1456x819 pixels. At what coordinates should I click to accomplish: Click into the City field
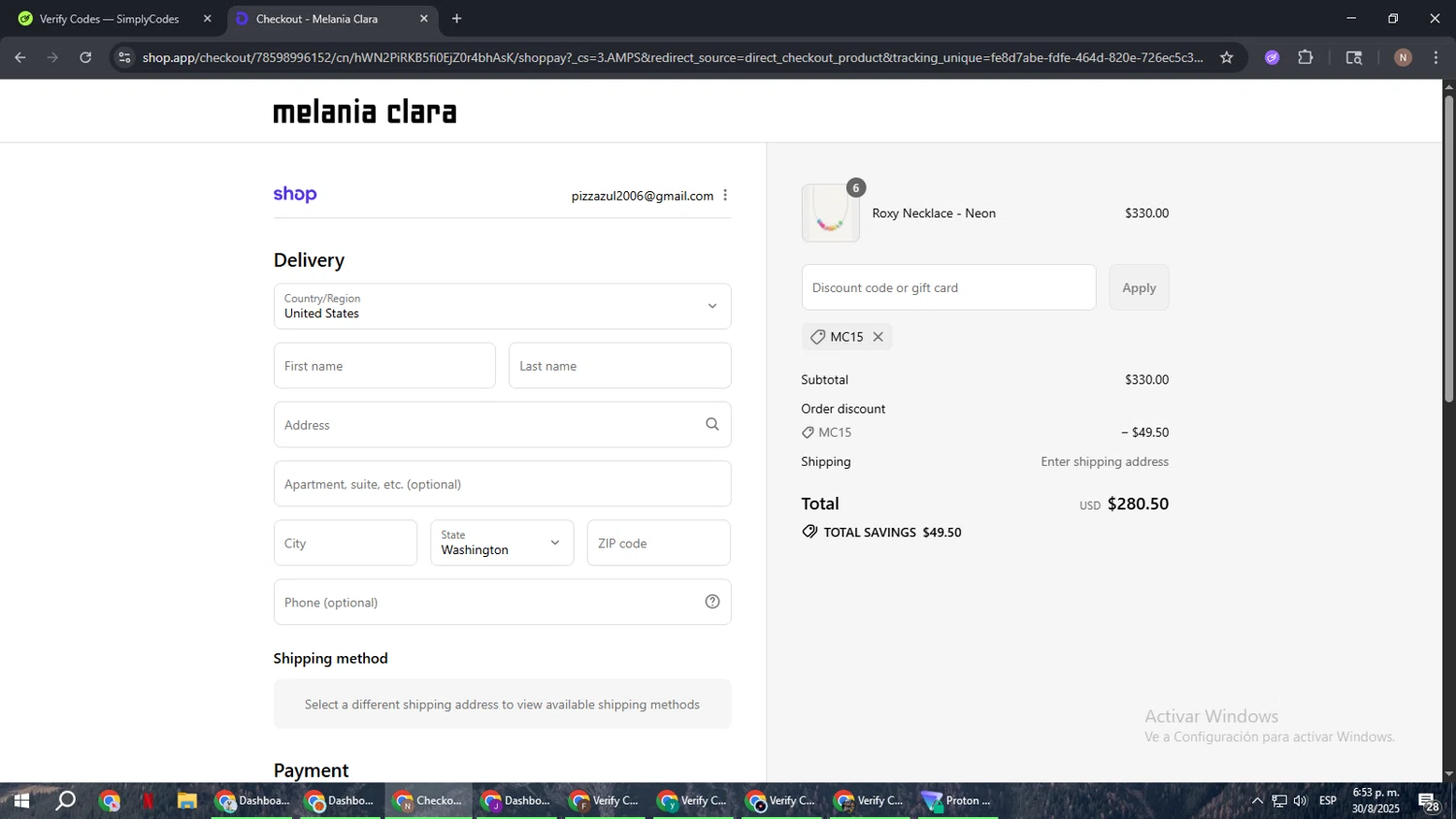(346, 542)
